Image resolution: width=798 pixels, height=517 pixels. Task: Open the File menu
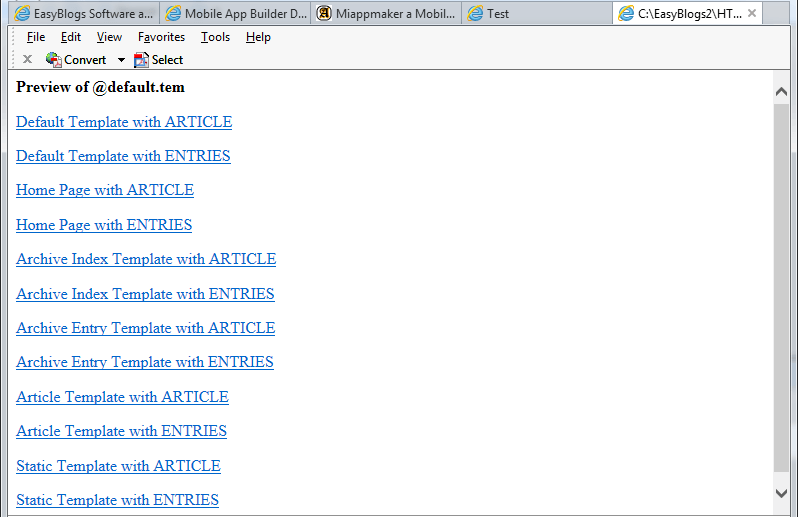(x=36, y=37)
